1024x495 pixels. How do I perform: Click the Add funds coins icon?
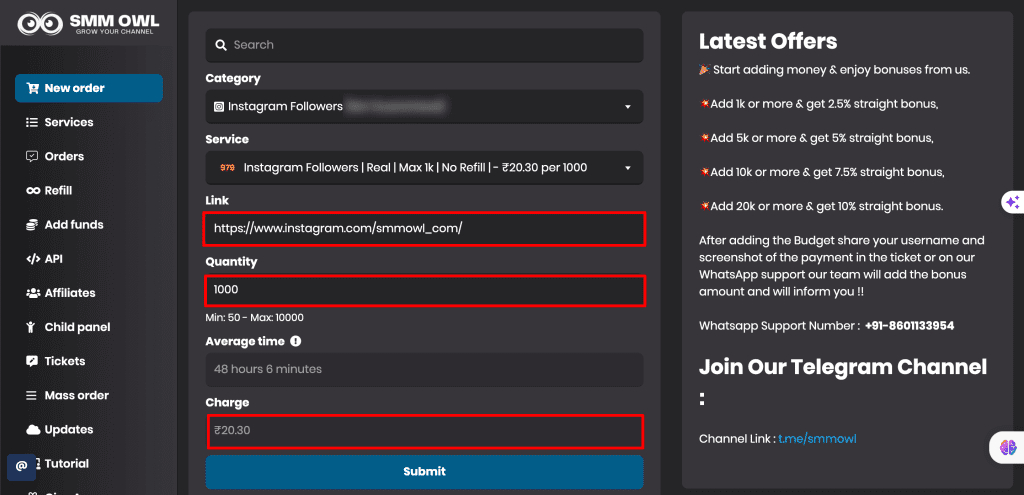pyautogui.click(x=32, y=225)
